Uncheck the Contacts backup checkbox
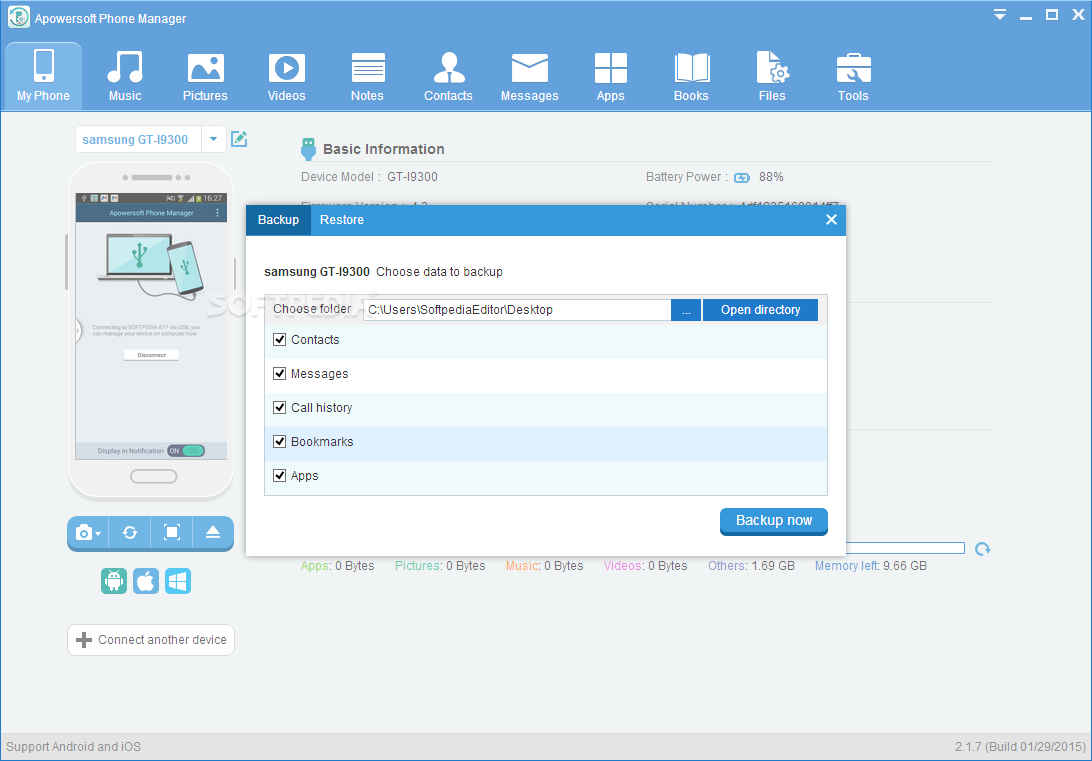 tap(279, 340)
